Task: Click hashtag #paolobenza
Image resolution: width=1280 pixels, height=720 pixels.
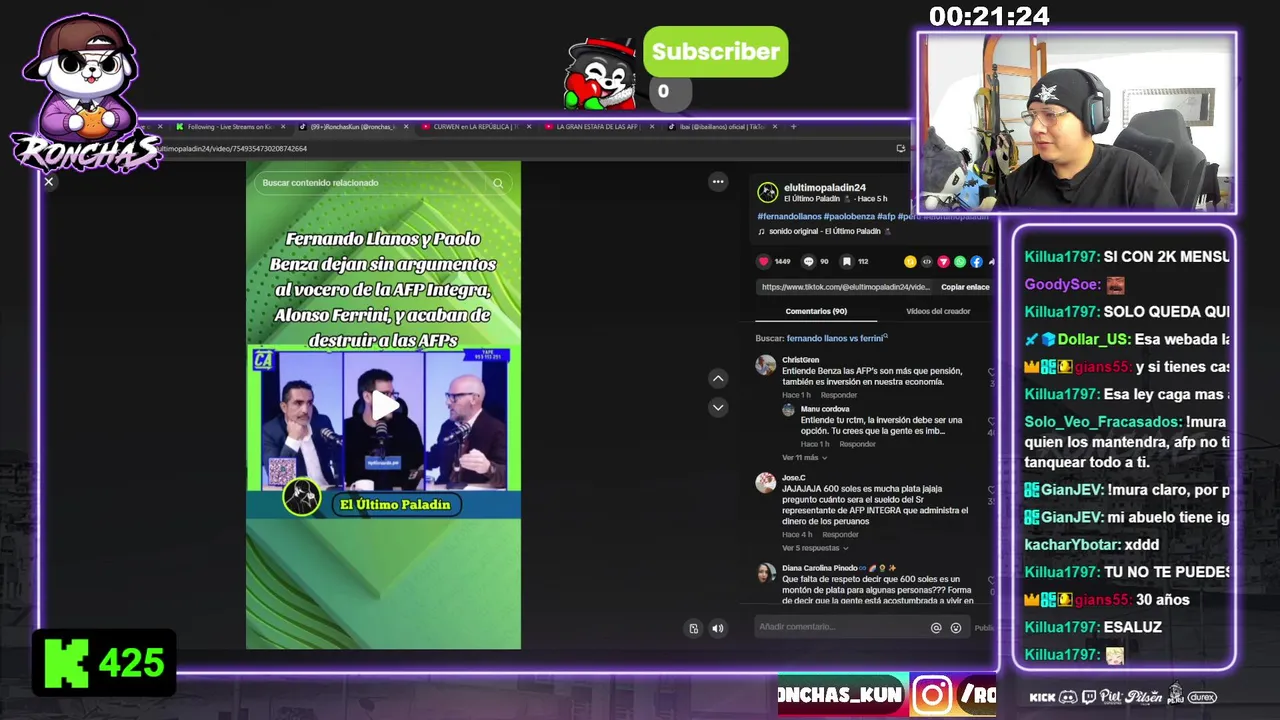Action: [x=849, y=216]
